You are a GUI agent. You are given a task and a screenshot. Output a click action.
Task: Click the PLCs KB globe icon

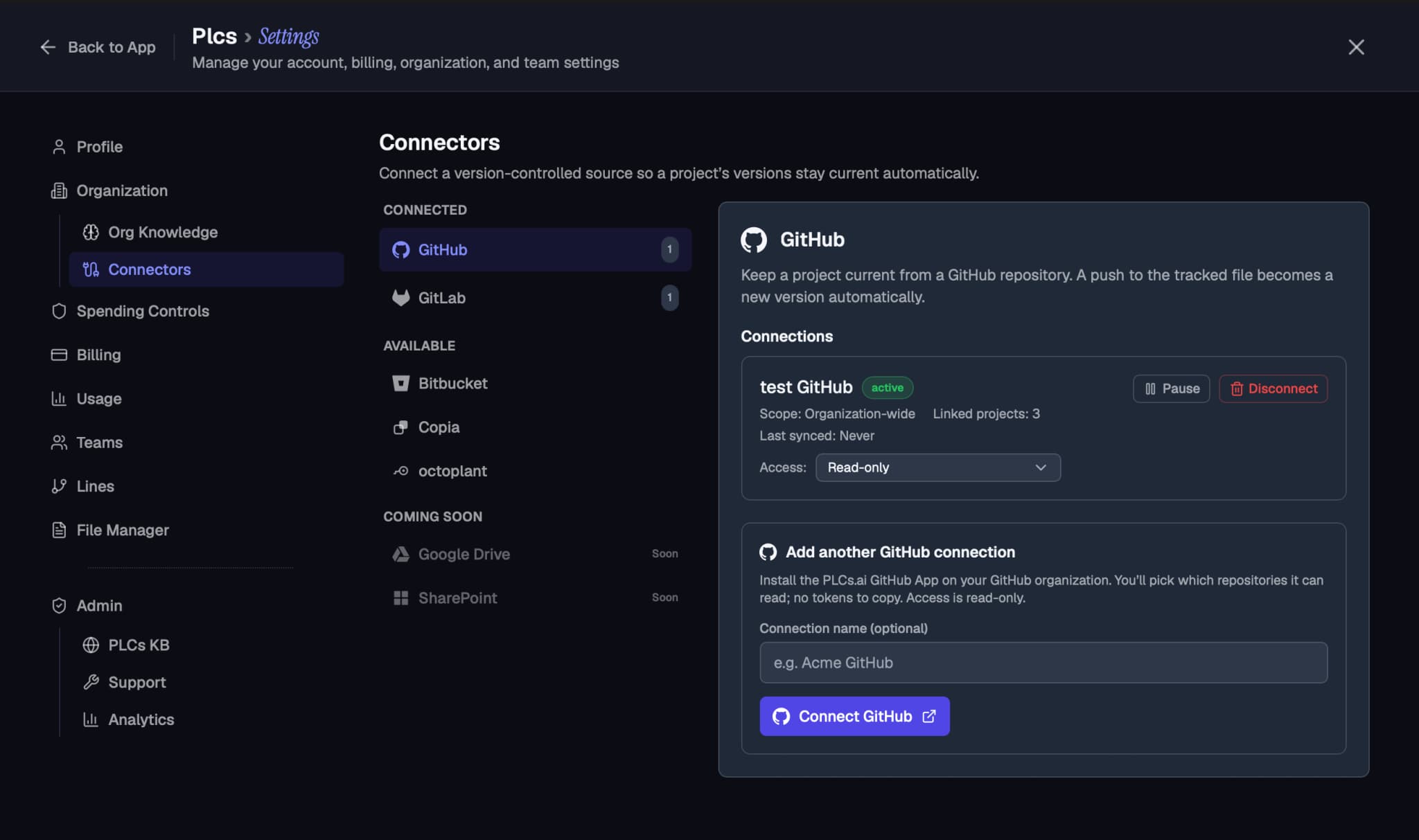(91, 645)
